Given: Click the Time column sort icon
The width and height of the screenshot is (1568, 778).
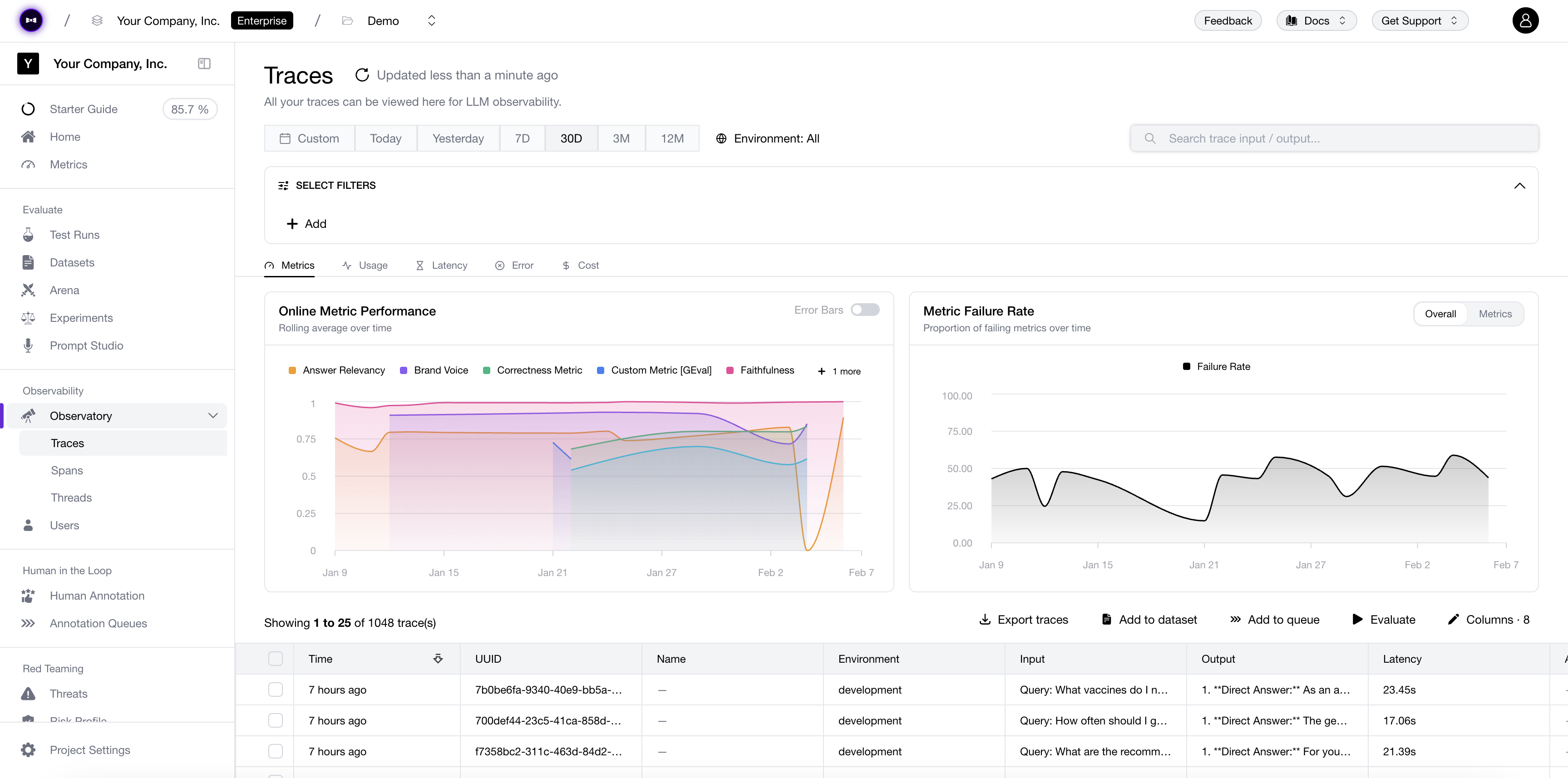Looking at the screenshot, I should [438, 659].
